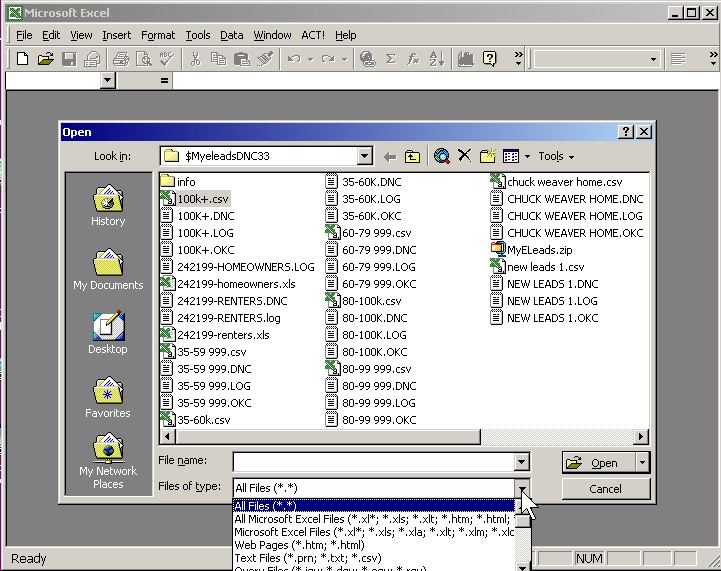Click the Save diskette toolbar icon
Viewport: 721px width, 571px height.
69,59
